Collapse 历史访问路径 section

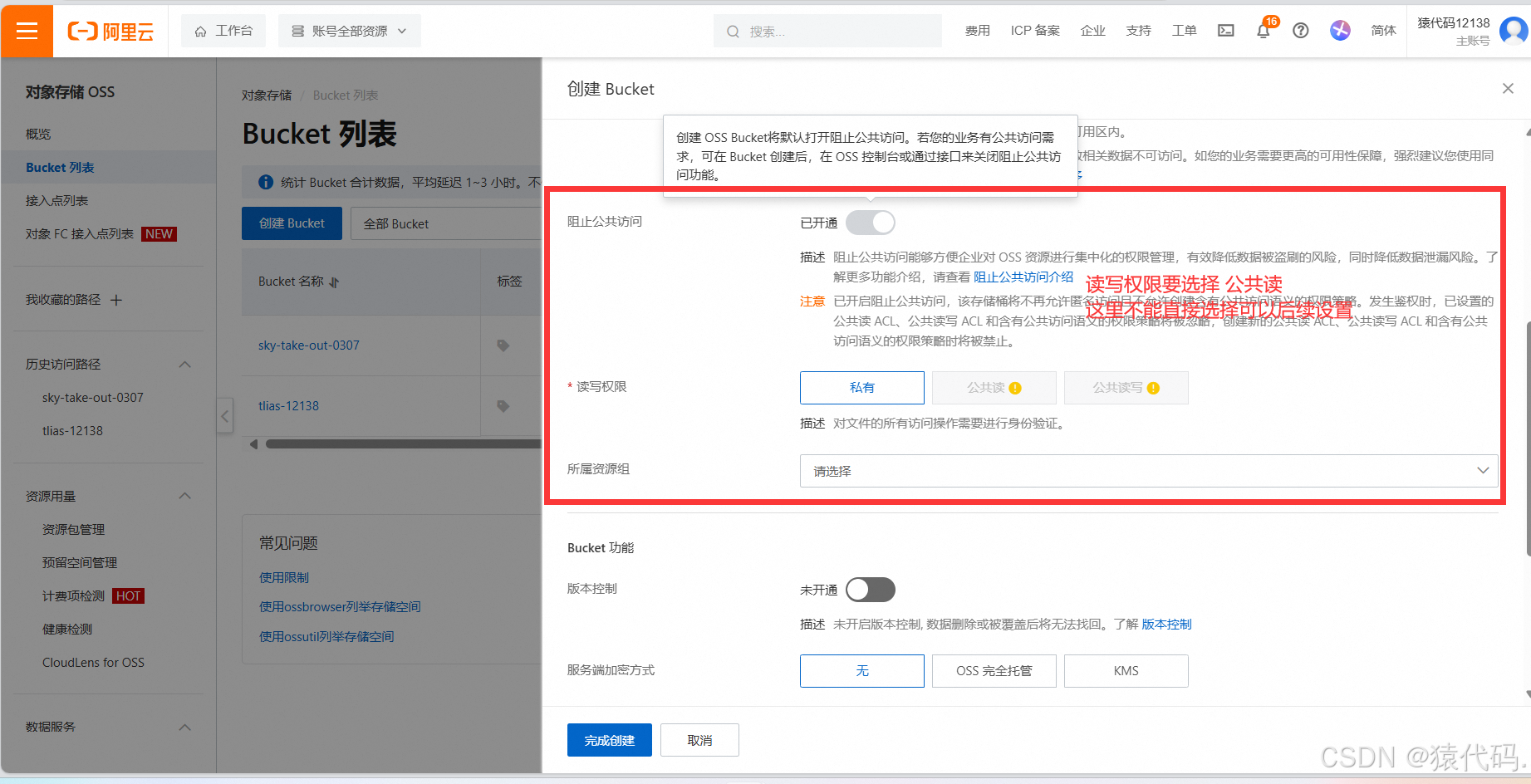[x=185, y=365]
